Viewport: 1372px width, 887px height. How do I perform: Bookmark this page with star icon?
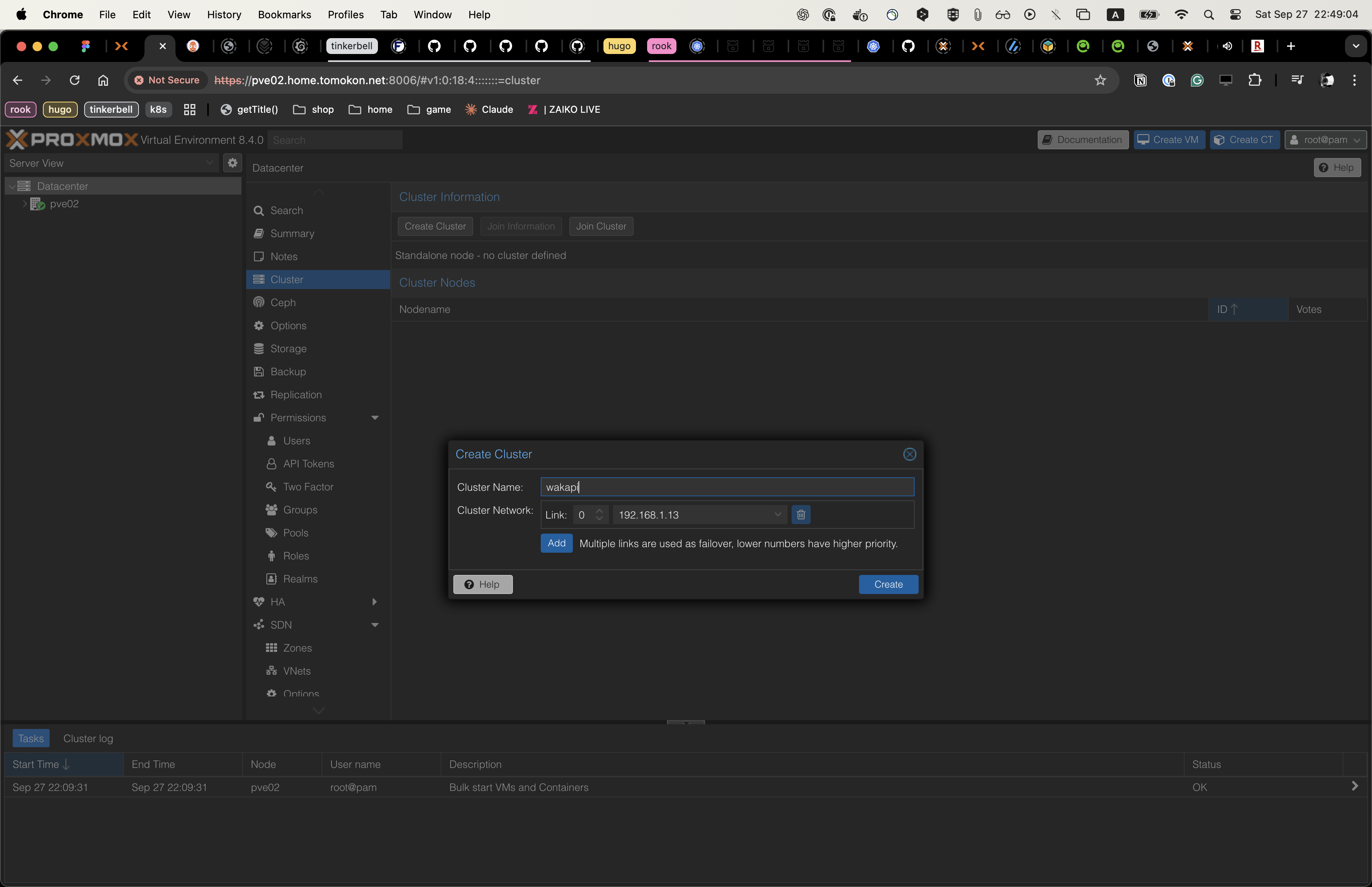1100,80
